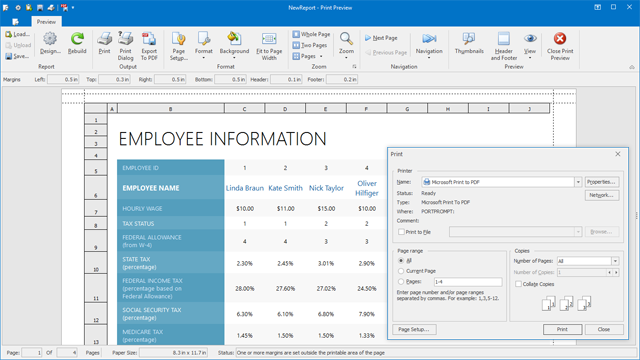The image size is (640, 360).
Task: Click the Pages range input field
Action: pos(468,282)
